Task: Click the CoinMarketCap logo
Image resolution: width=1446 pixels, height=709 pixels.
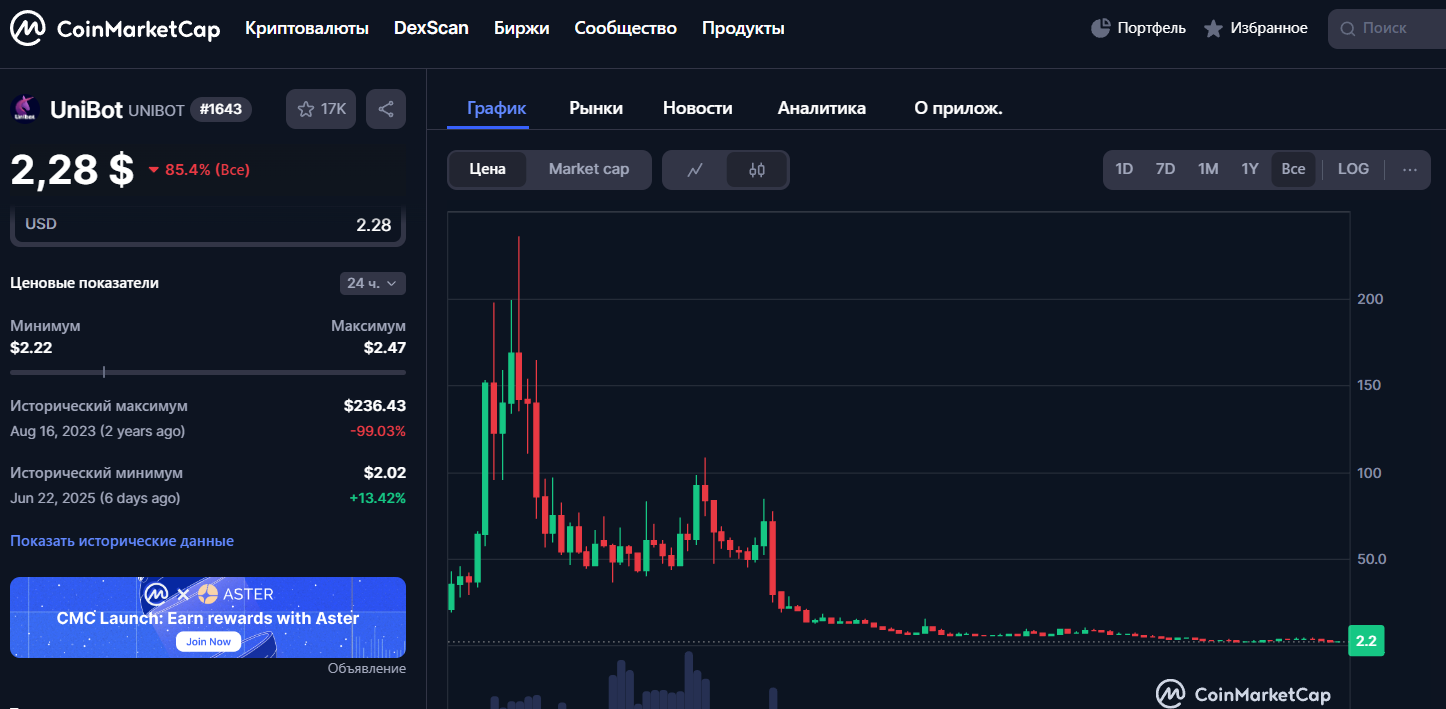Action: [x=115, y=28]
